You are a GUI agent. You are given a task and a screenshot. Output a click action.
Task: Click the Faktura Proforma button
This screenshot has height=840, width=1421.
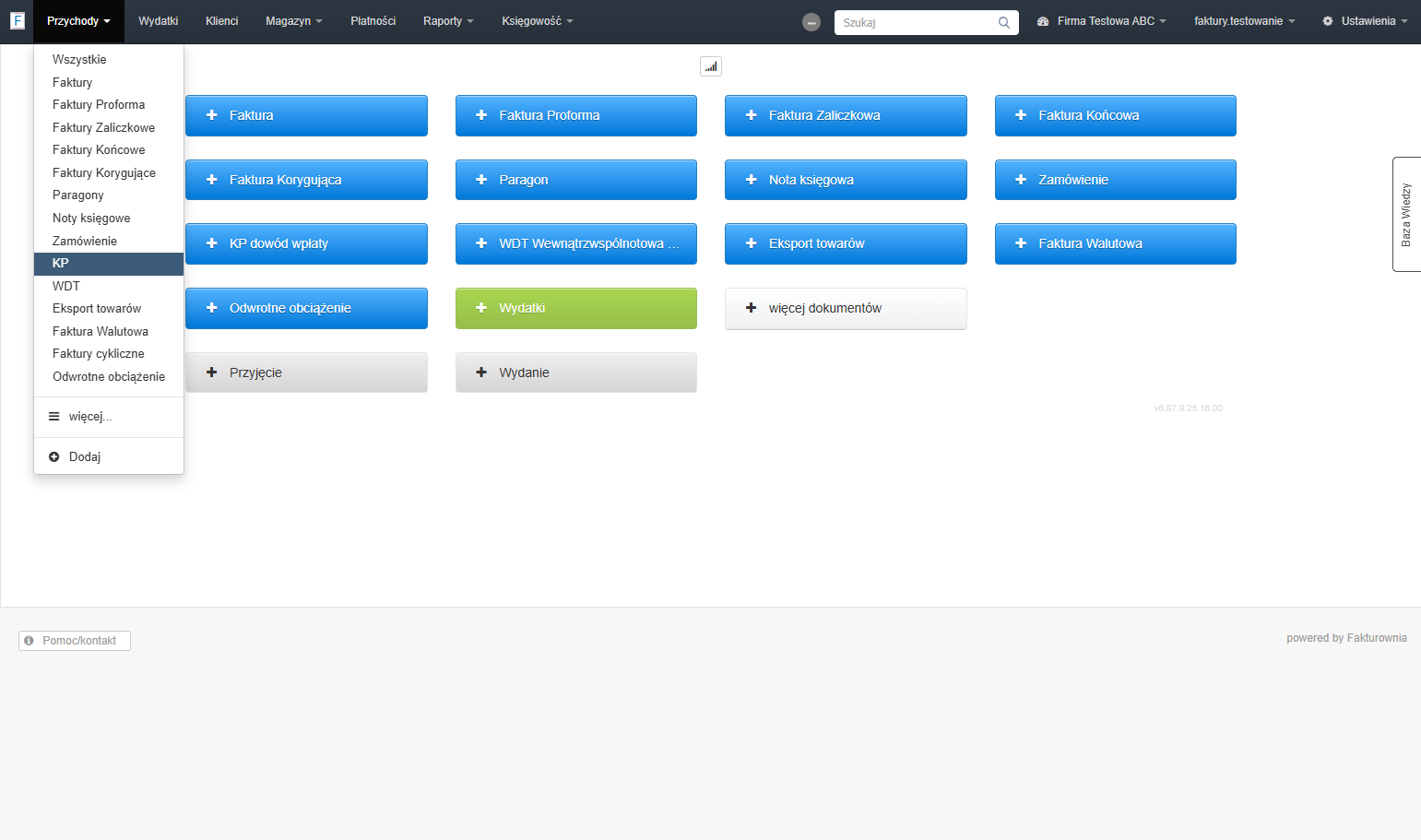[576, 115]
